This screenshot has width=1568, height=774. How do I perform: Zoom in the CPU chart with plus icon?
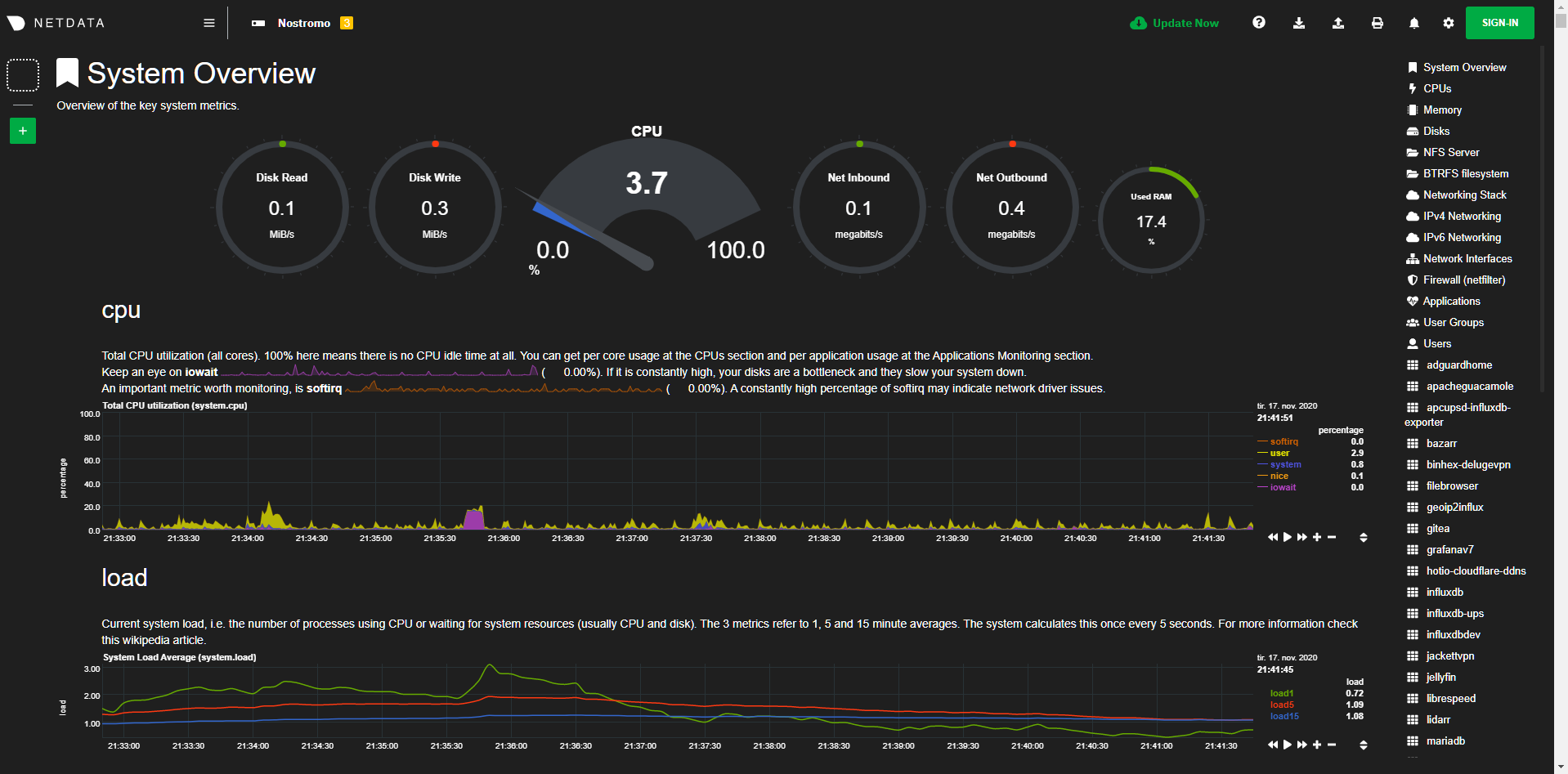click(1316, 537)
